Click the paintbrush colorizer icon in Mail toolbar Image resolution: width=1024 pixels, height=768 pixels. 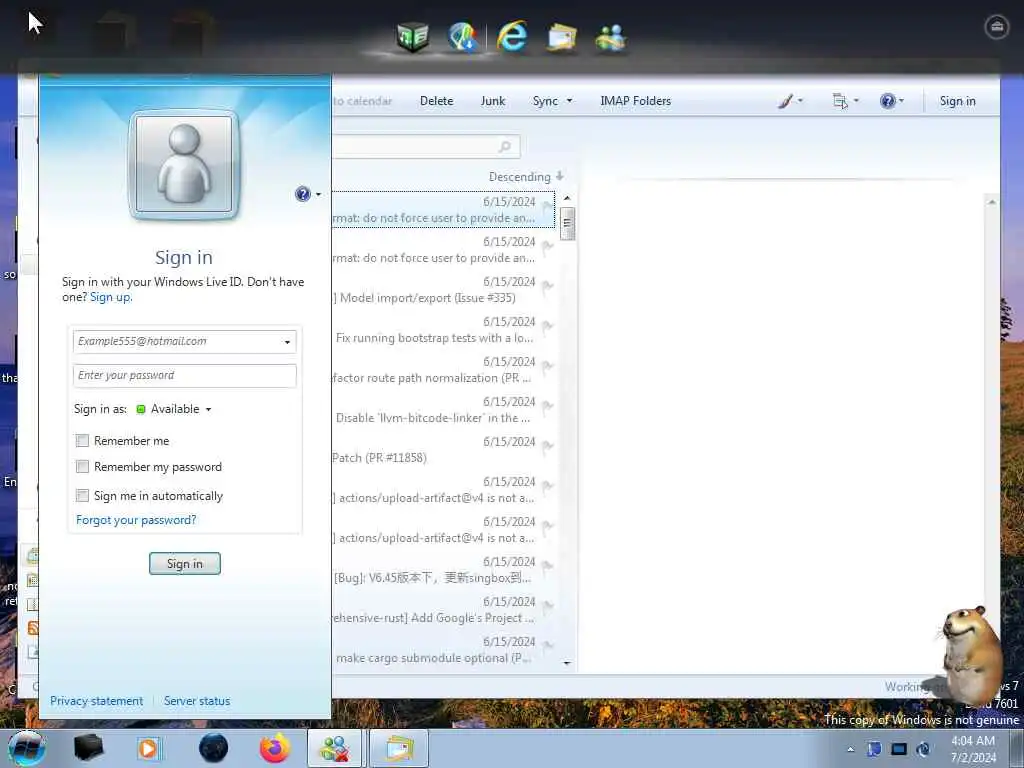pos(786,101)
